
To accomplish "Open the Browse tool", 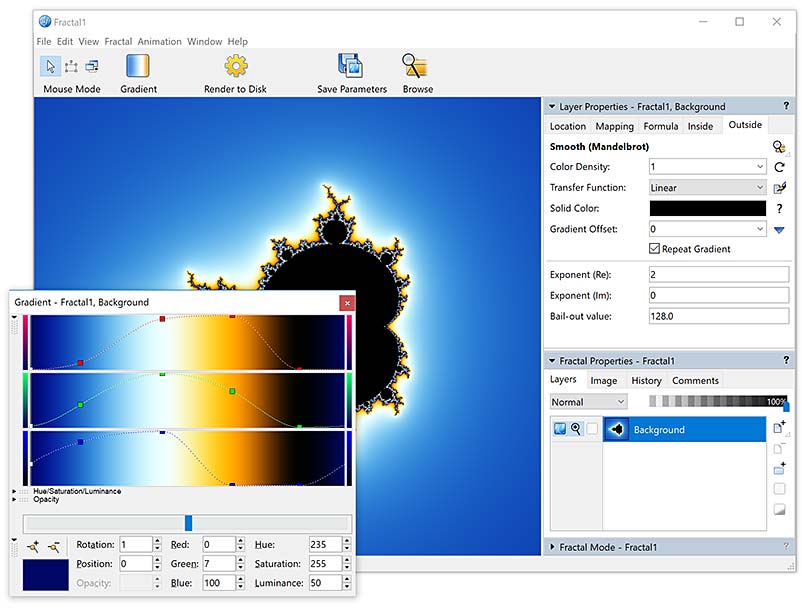I will (415, 66).
